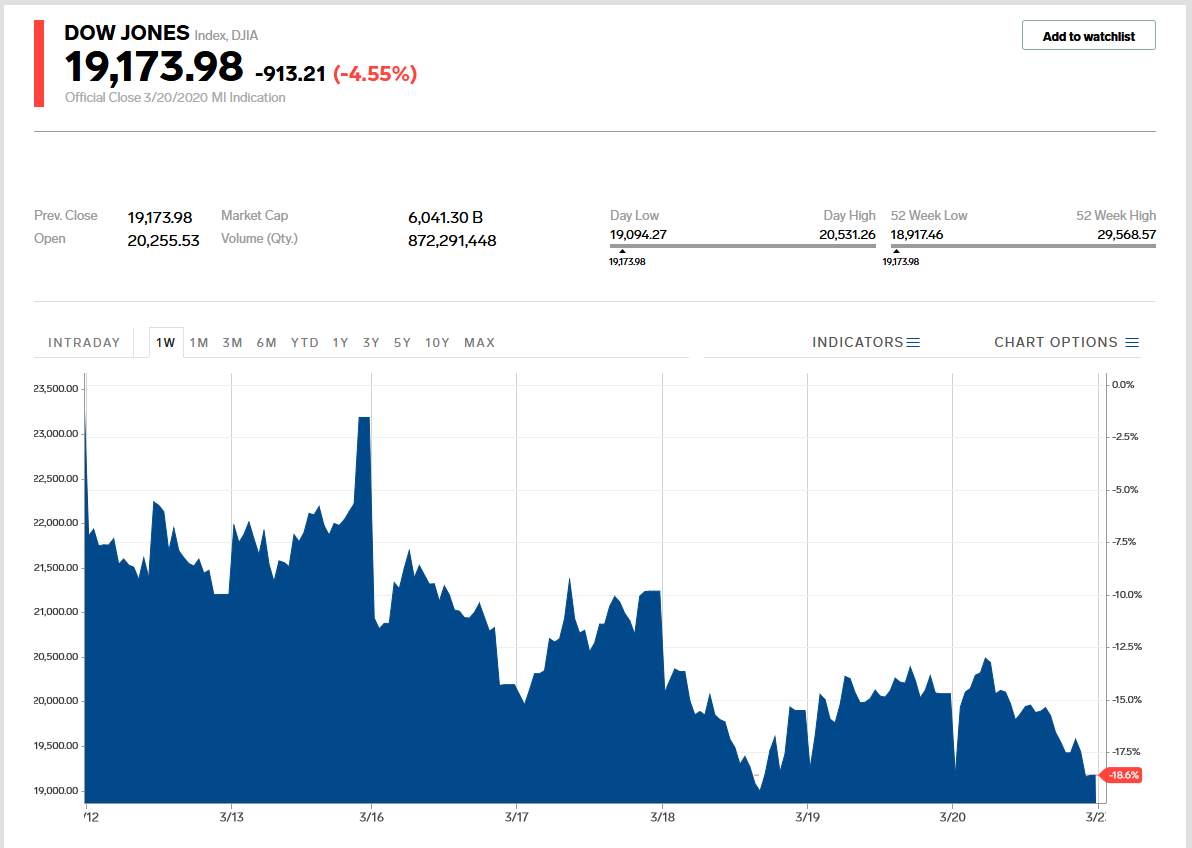Show the 1M chart range
Viewport: 1192px width, 848px height.
pos(199,343)
